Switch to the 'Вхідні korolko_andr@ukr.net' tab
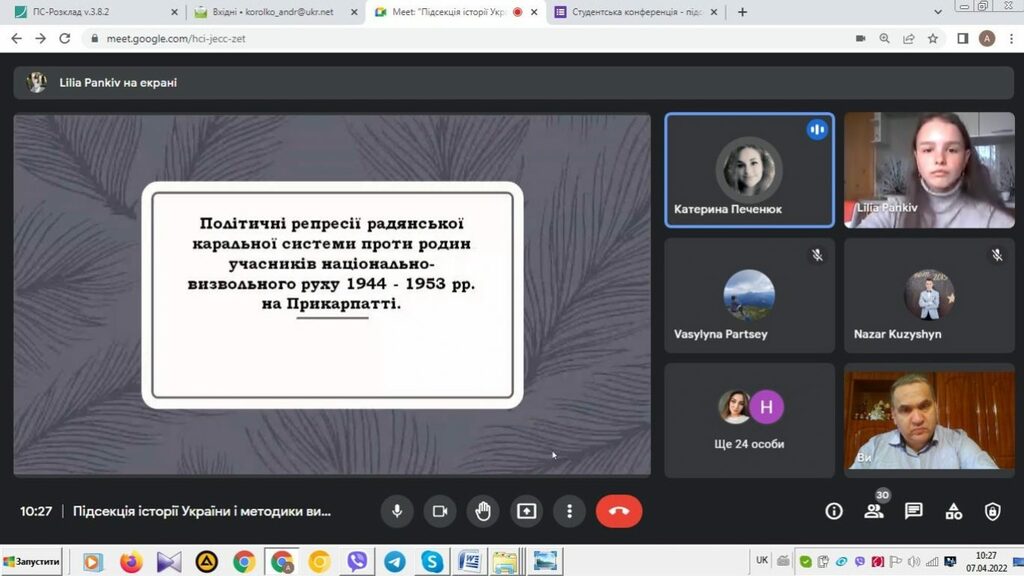Viewport: 1024px width, 576px height. [275, 12]
